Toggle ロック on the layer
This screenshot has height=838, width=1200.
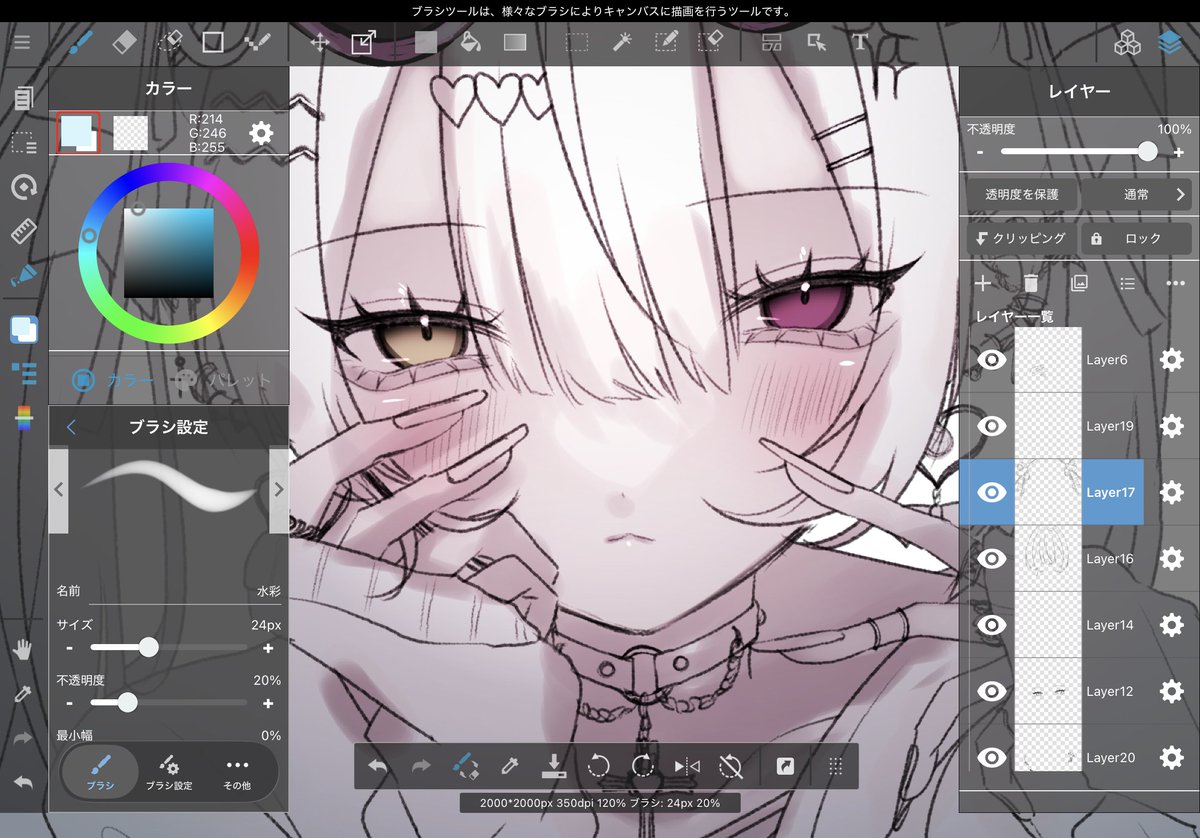[1136, 239]
